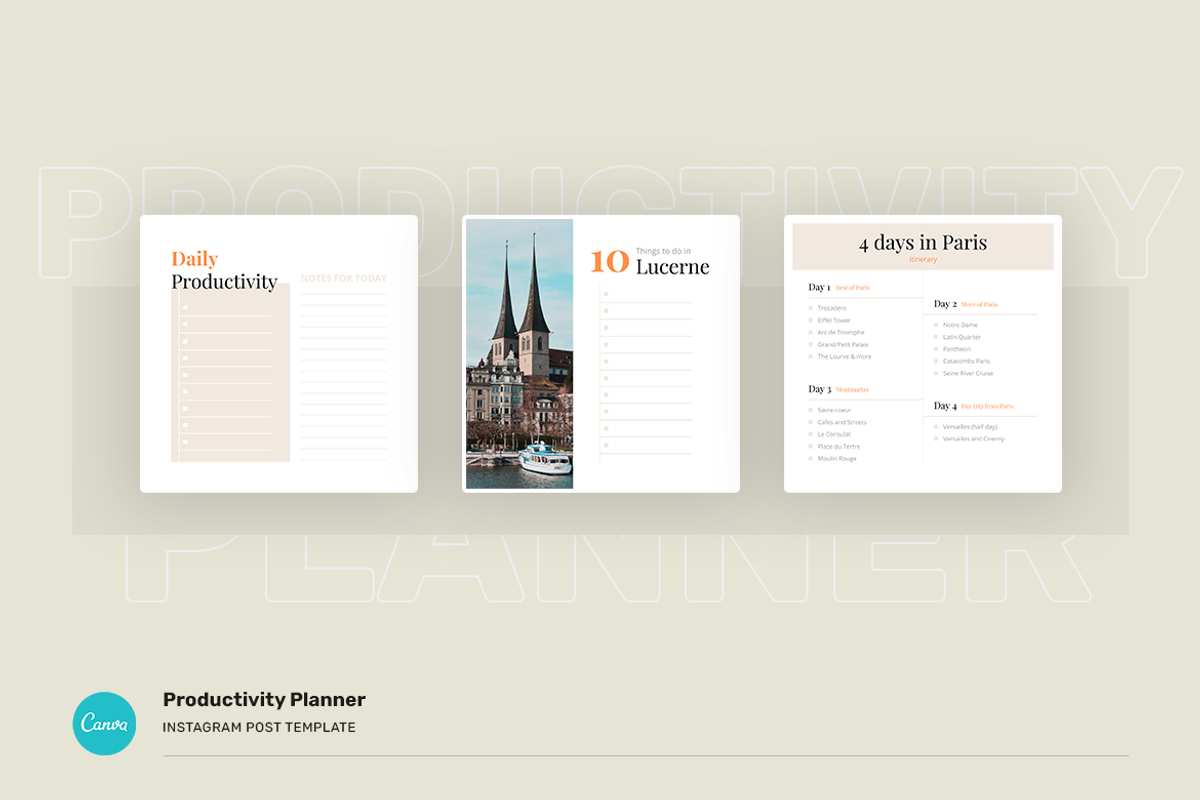Viewport: 1200px width, 800px height.
Task: Click the 'Cafes and Streets' item text
Action: coord(842,422)
